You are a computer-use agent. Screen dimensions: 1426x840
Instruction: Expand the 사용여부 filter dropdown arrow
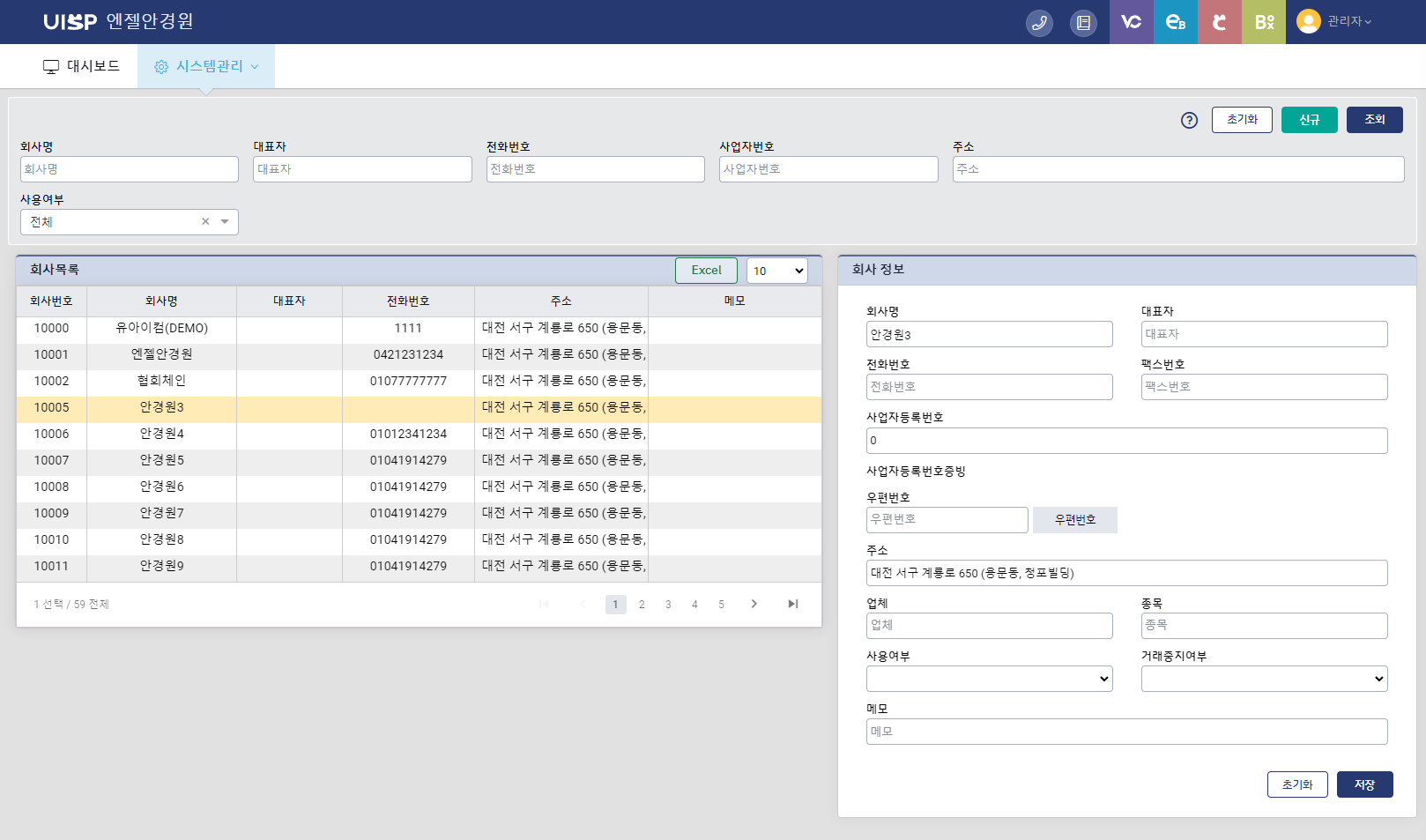[225, 221]
